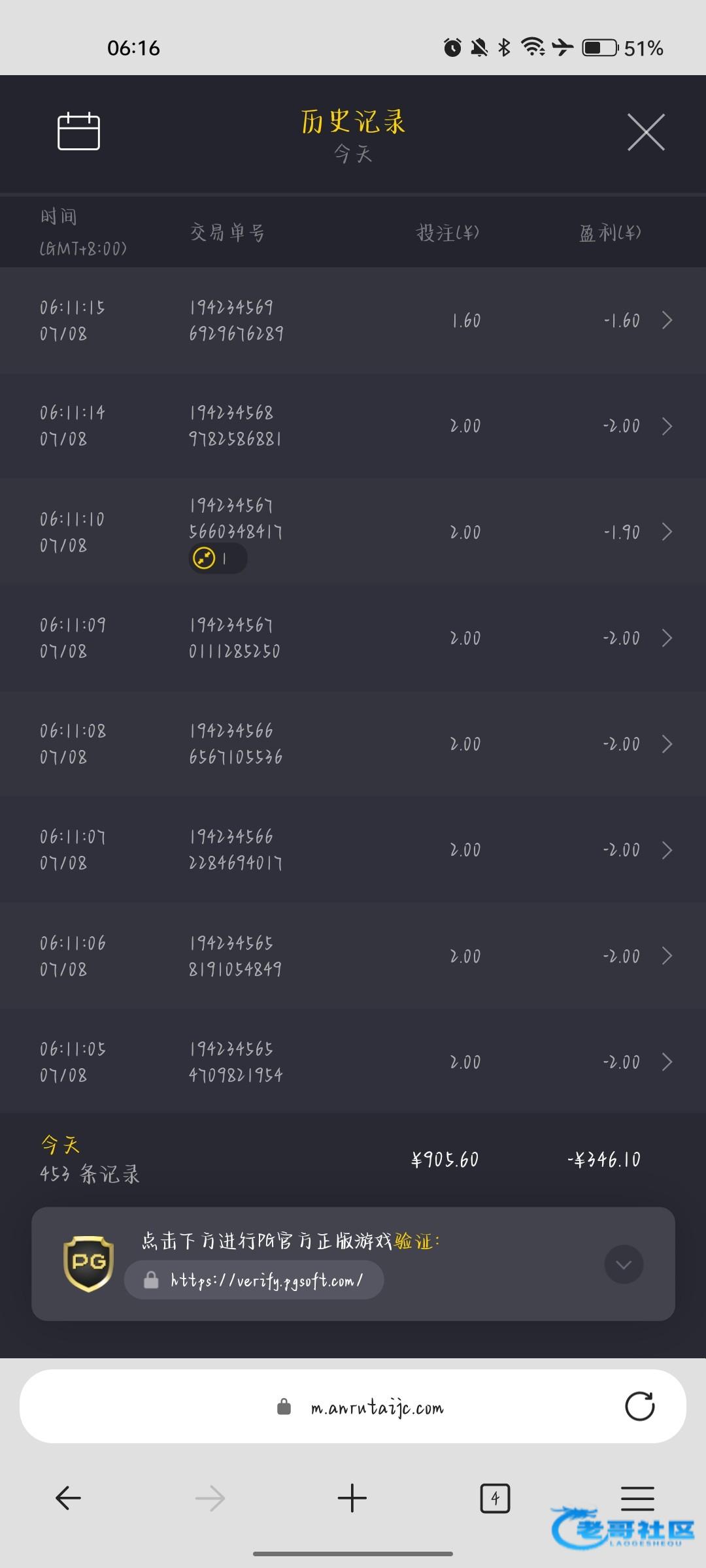Open the 06:11:10 record chevron
706x1568 pixels.
(667, 532)
